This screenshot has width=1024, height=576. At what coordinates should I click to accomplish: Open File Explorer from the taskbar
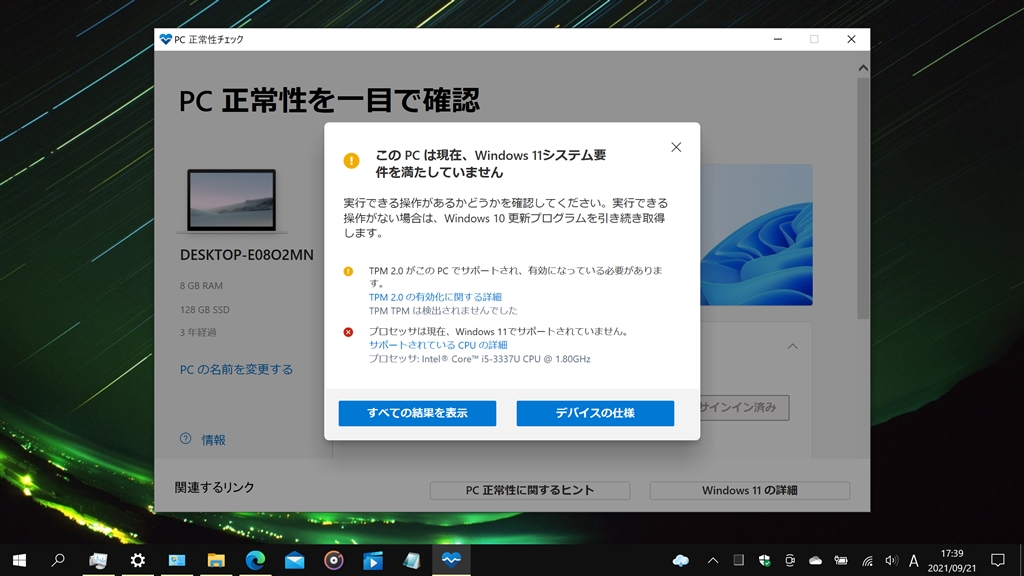point(216,560)
